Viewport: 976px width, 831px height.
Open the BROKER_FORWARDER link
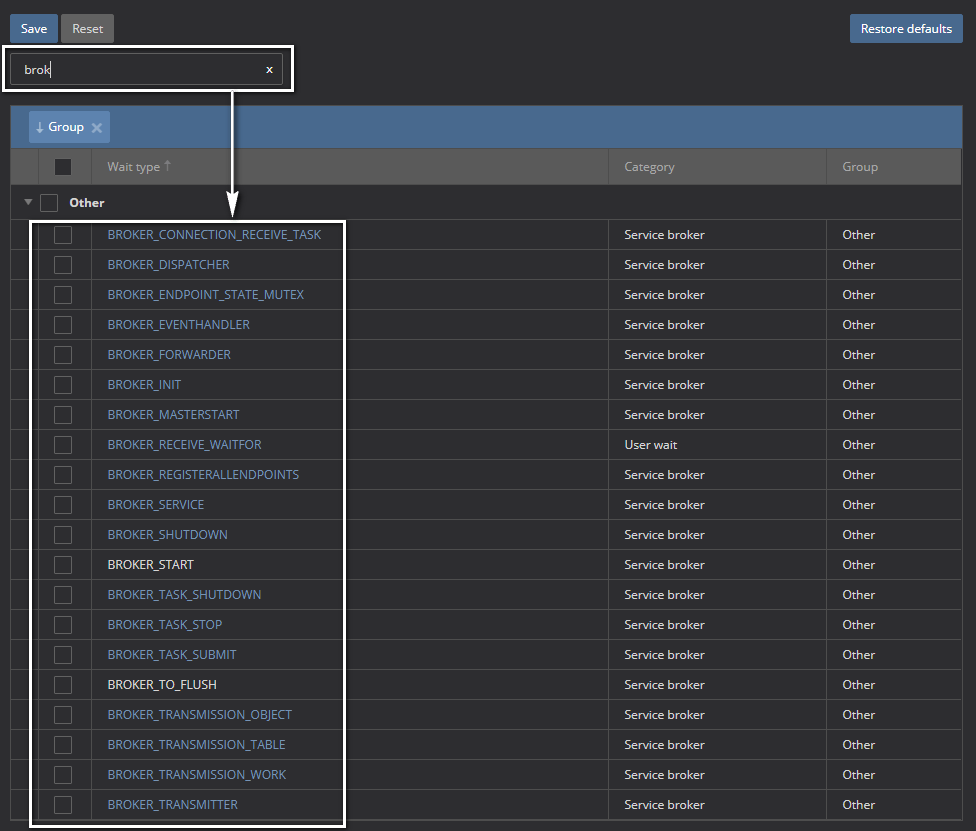click(x=169, y=355)
